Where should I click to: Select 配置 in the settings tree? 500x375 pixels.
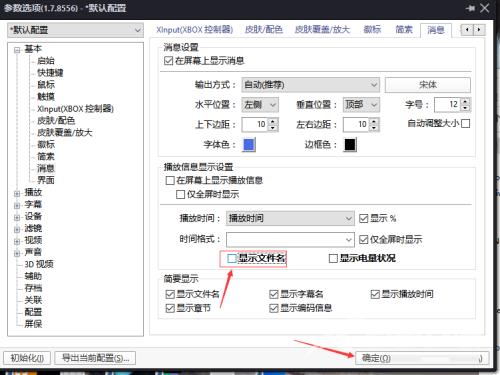[33, 312]
